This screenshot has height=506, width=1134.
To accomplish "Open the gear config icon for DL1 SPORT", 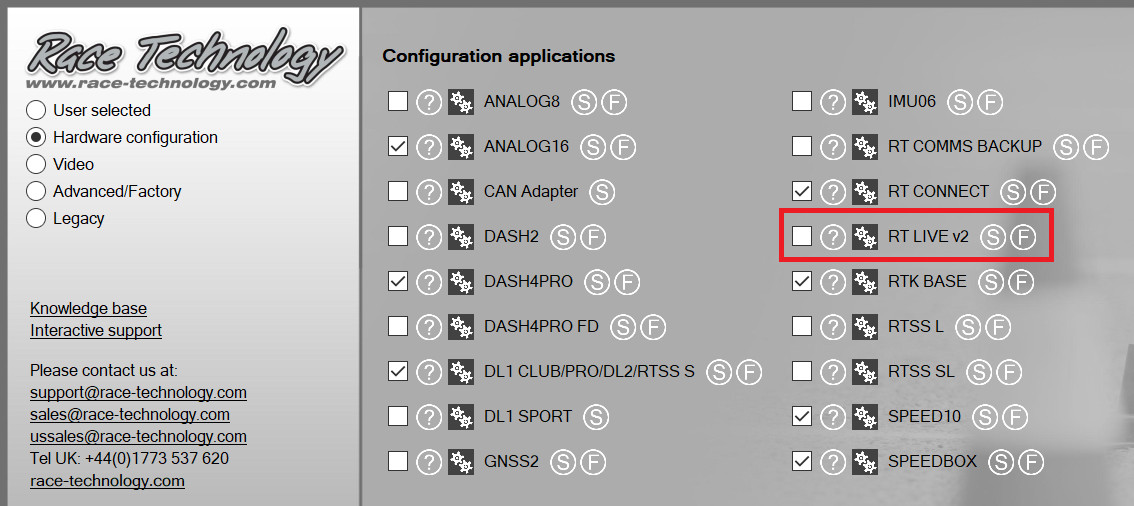I will [x=461, y=416].
